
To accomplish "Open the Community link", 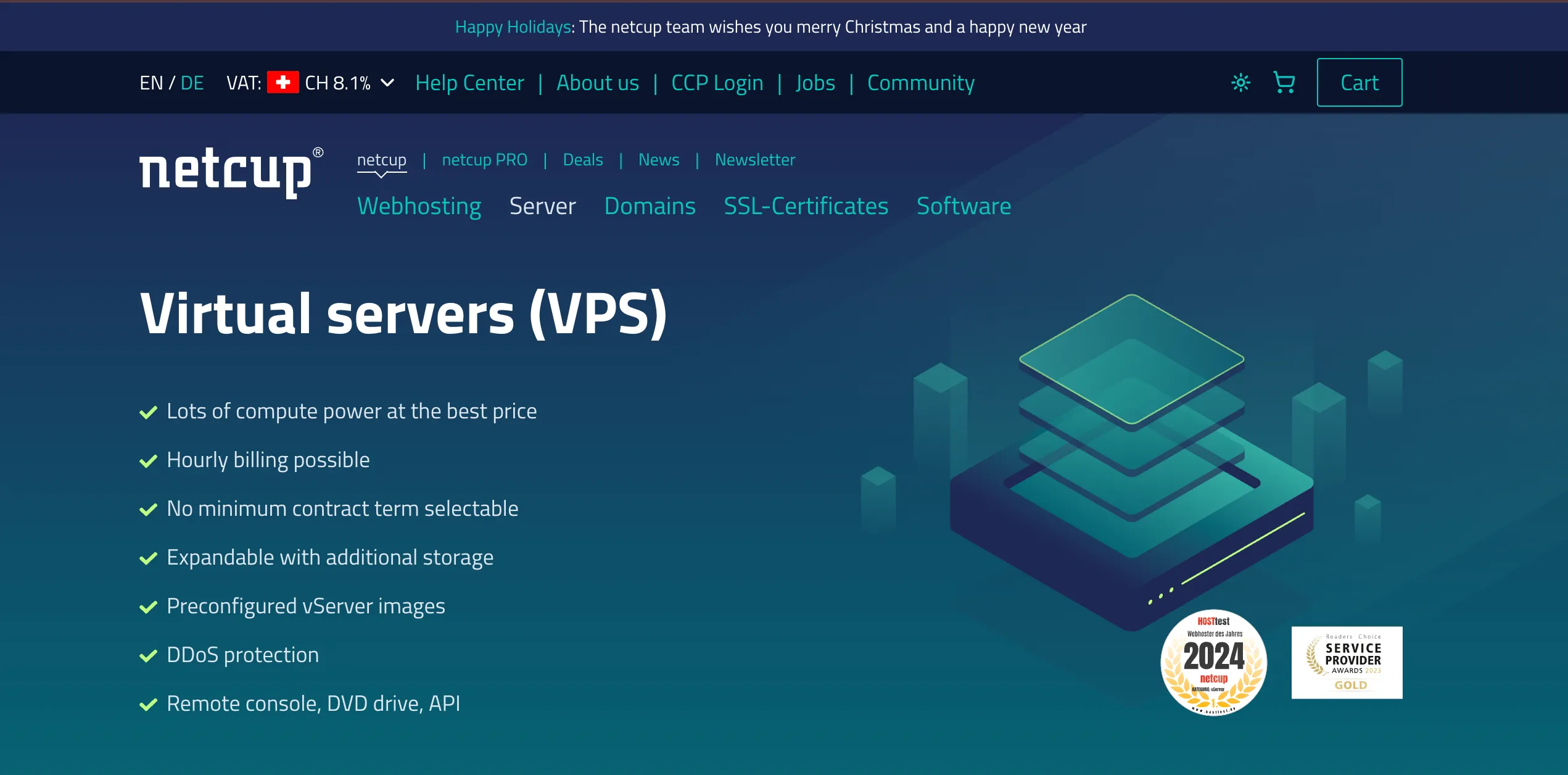I will click(x=921, y=83).
